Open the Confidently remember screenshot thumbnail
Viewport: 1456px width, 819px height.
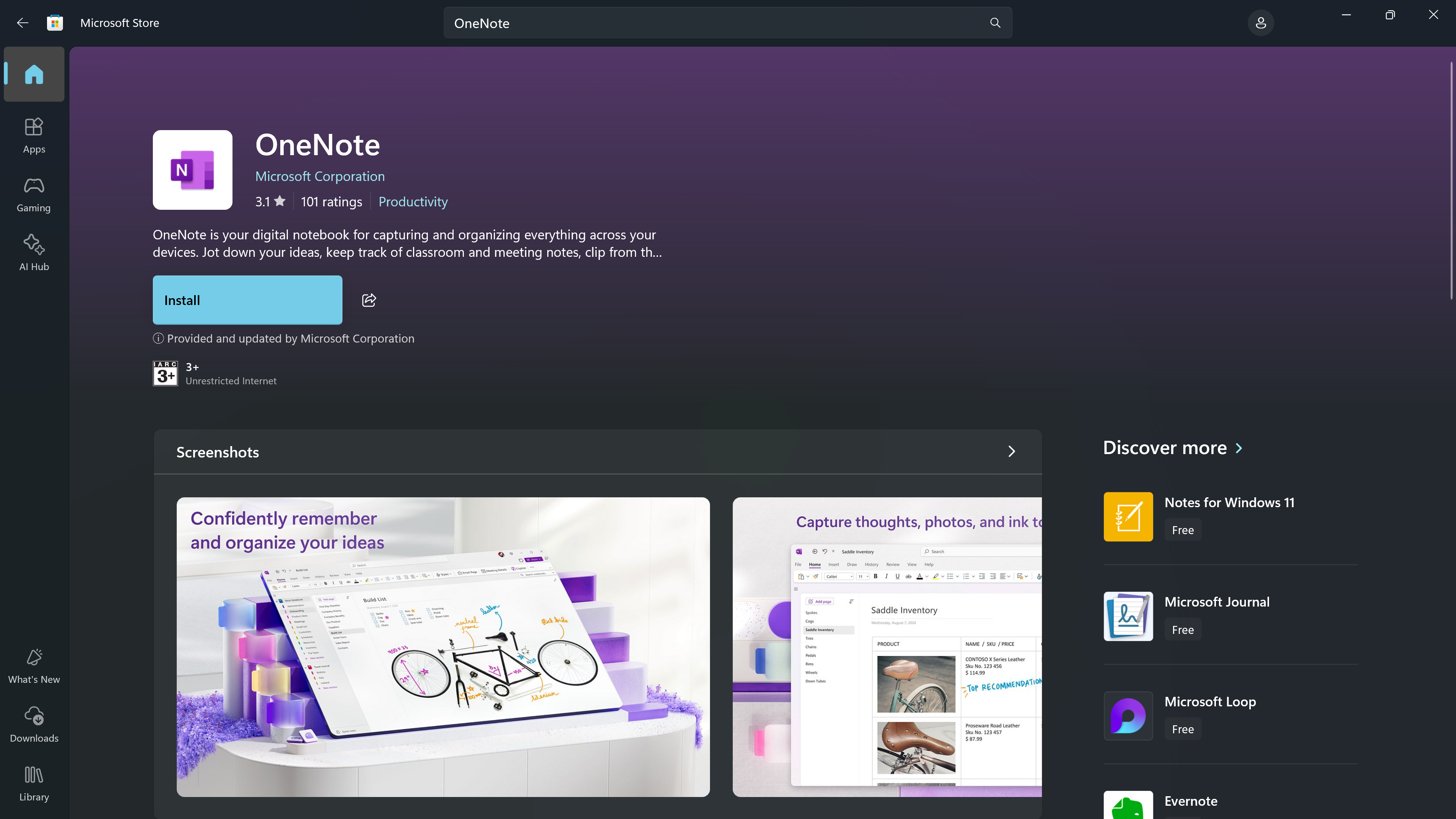point(443,647)
